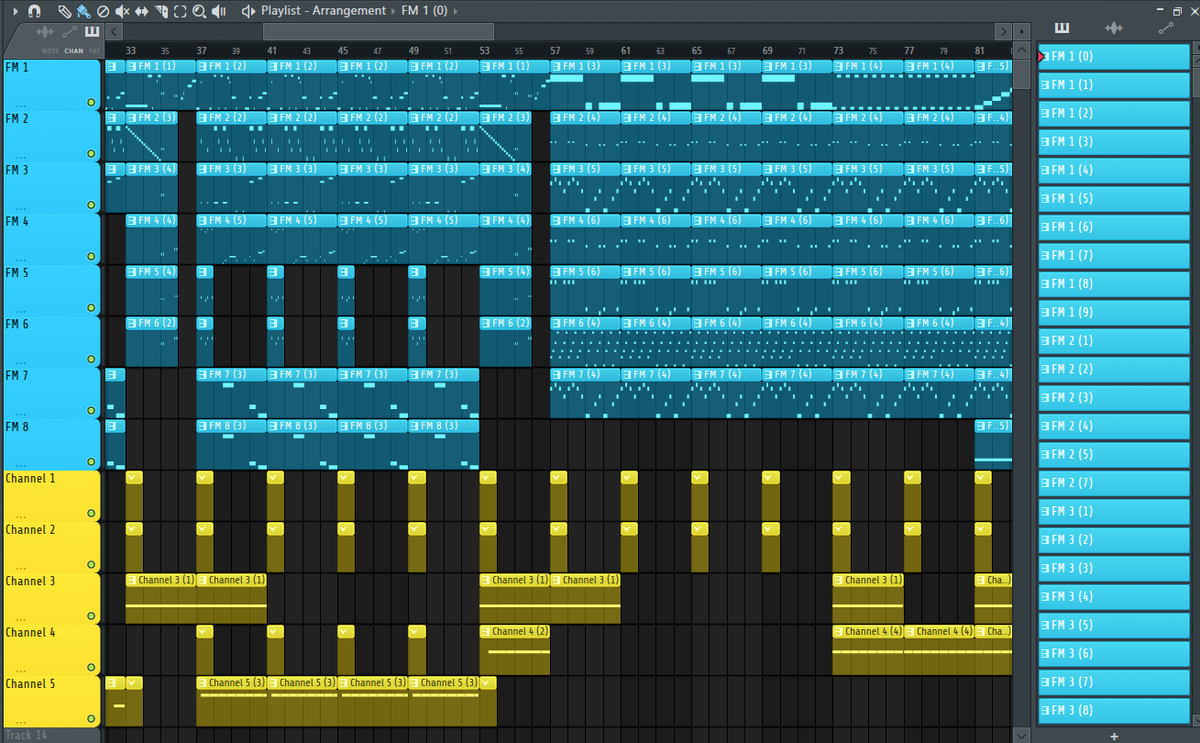Viewport: 1200px width, 743px height.
Task: Mute track Channel 3 via green light
Action: point(91,616)
